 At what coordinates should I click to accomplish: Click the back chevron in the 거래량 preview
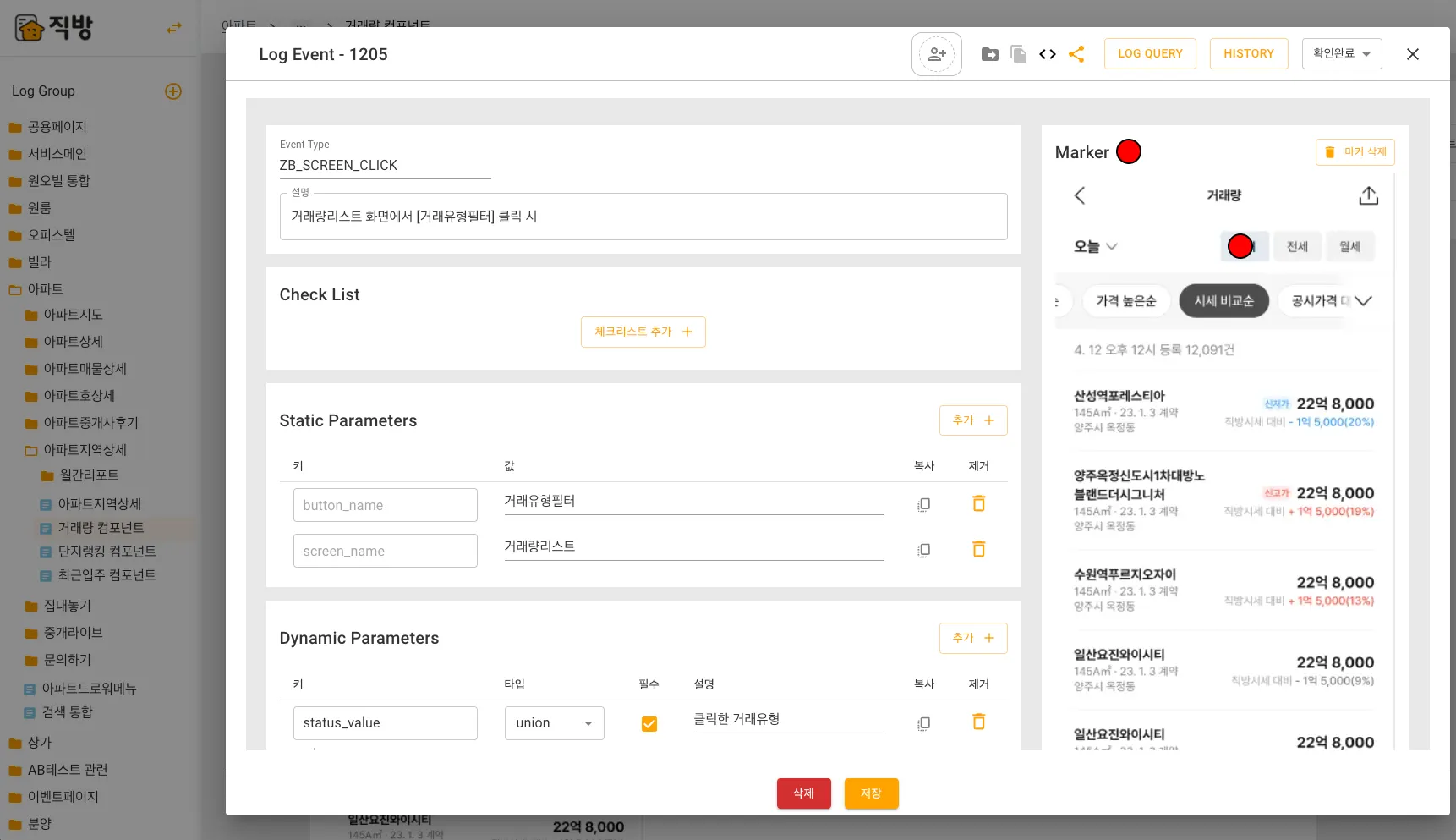[1080, 195]
